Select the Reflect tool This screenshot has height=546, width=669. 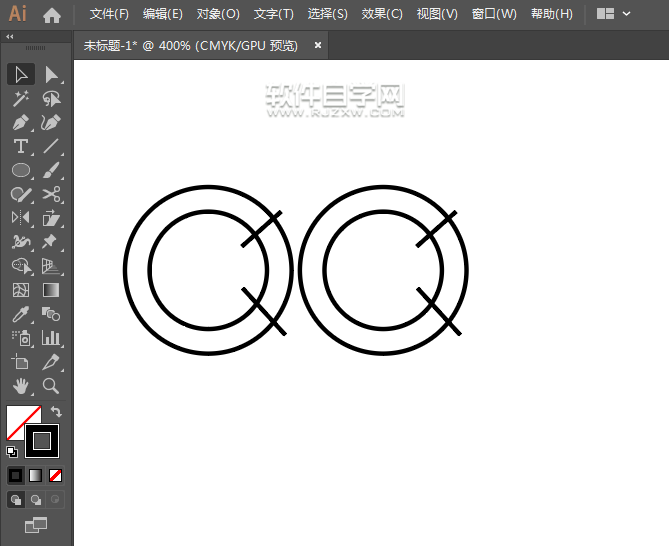(21, 218)
